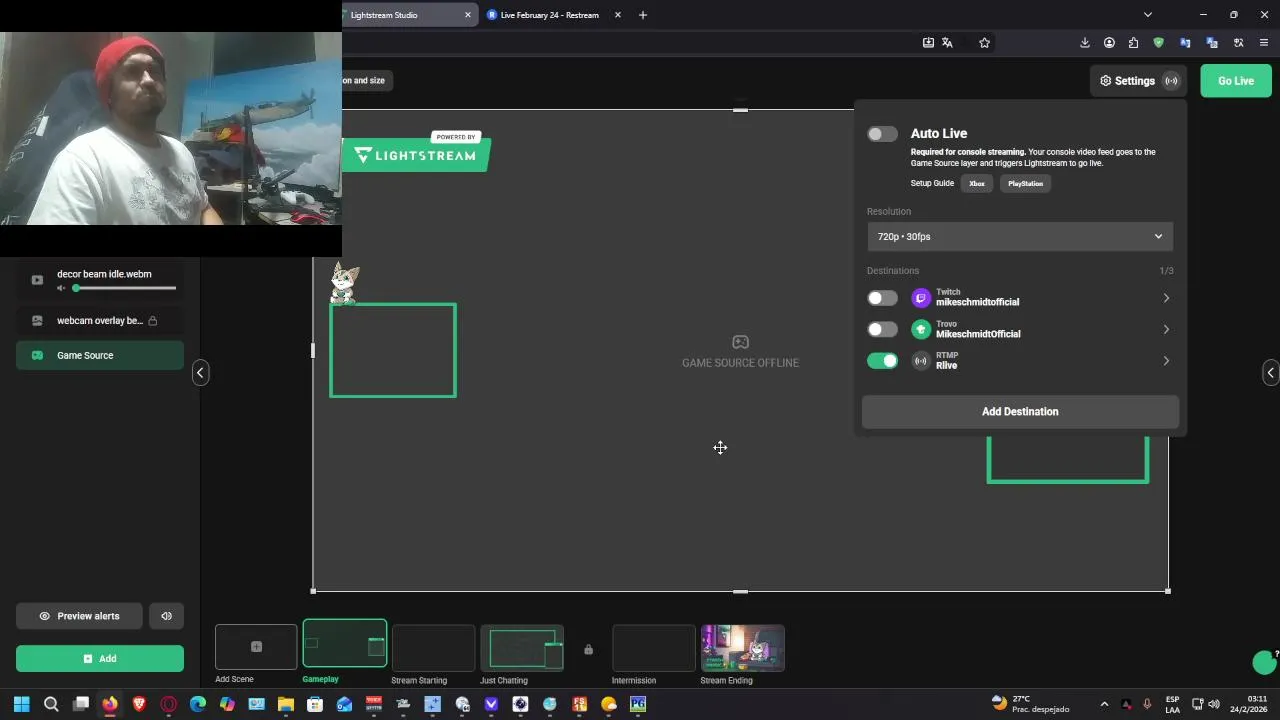Open a new browser tab

pyautogui.click(x=643, y=15)
